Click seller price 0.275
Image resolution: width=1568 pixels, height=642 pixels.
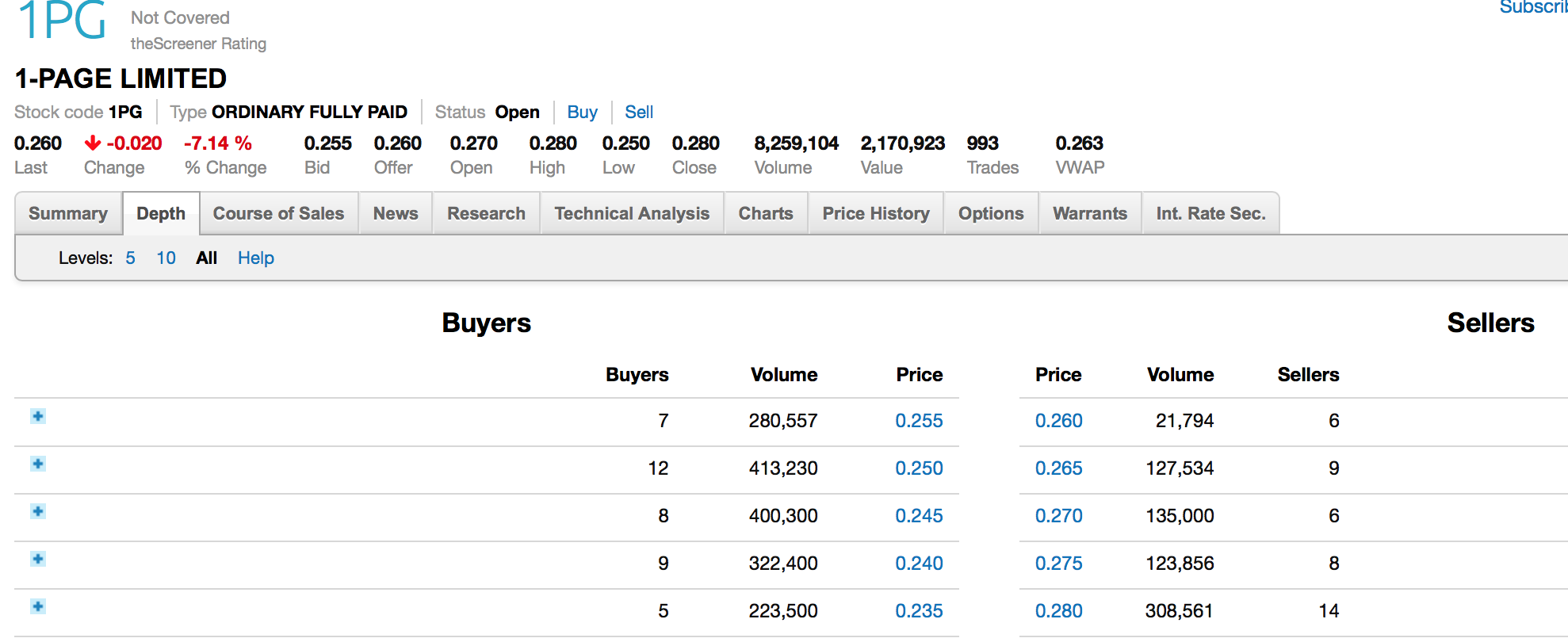coord(1059,564)
